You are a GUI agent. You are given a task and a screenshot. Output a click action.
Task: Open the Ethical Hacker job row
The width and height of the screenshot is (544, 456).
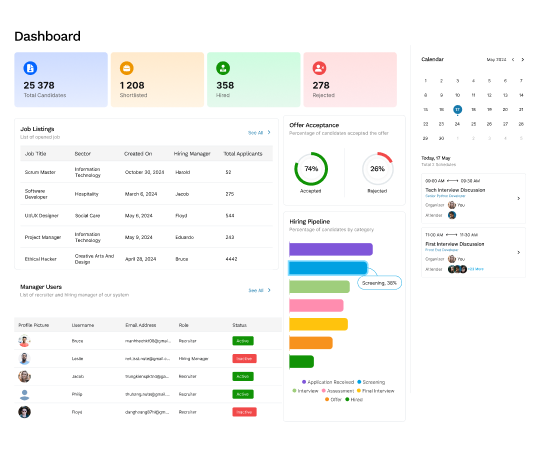pyautogui.click(x=146, y=259)
